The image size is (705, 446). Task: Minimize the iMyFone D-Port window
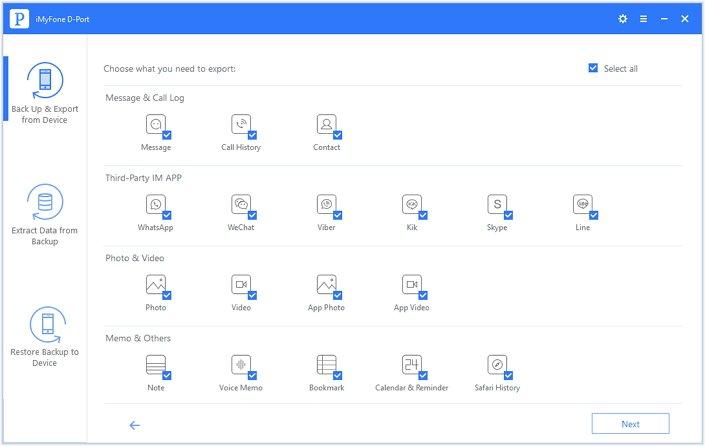664,19
